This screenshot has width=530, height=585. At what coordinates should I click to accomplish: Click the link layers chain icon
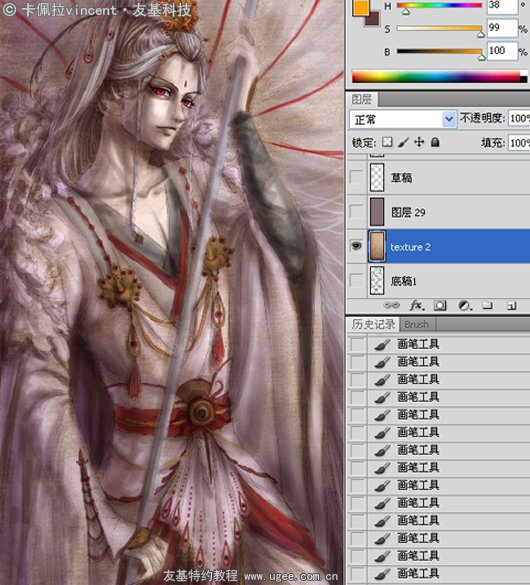391,306
